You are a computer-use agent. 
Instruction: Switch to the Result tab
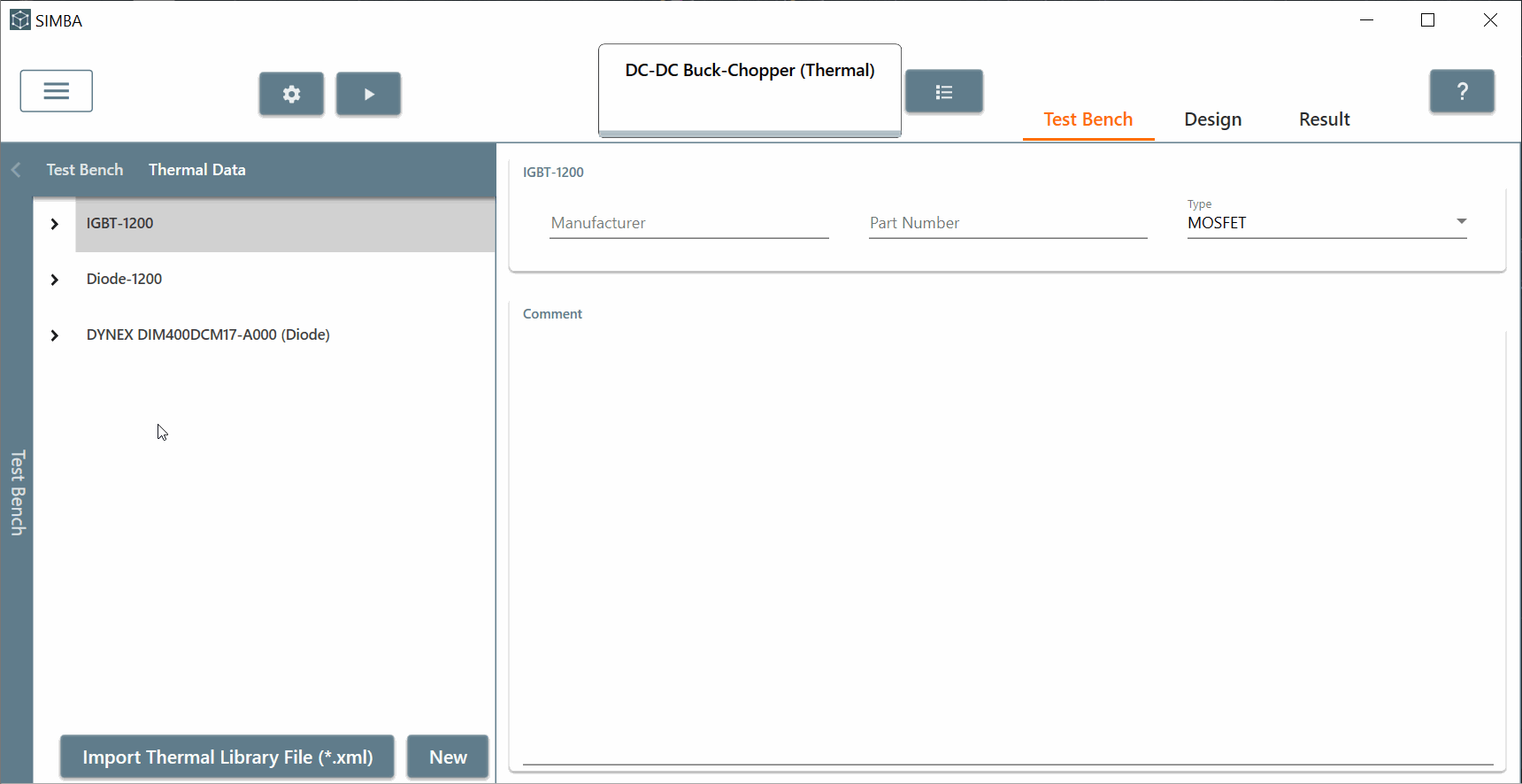tap(1324, 119)
